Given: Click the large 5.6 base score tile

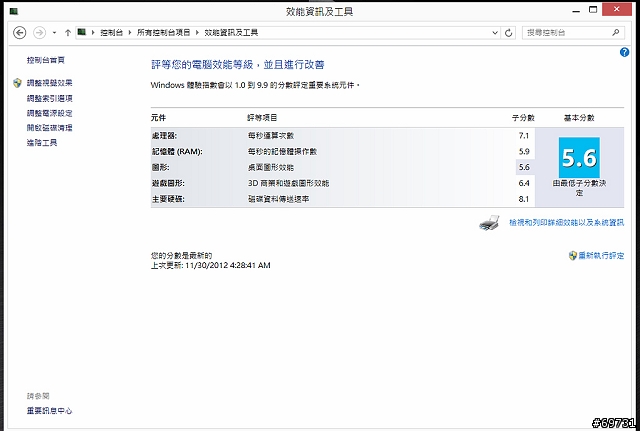Looking at the screenshot, I should click(x=579, y=158).
